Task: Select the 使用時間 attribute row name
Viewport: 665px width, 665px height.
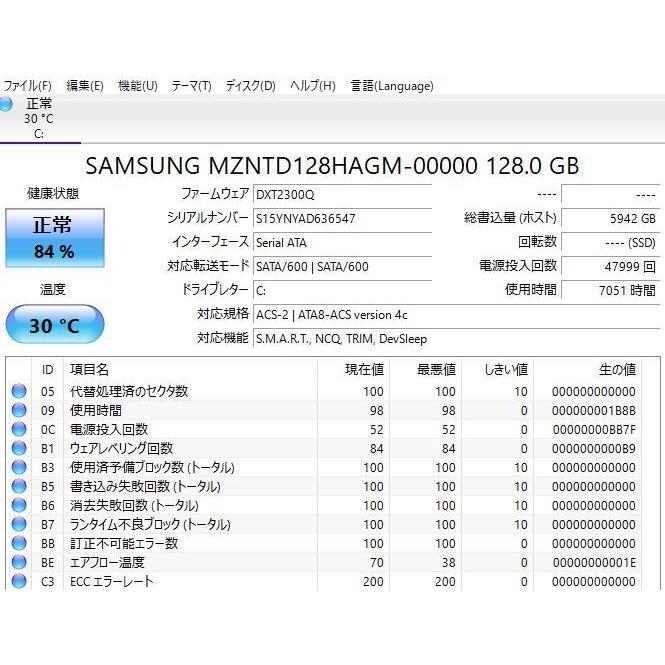Action: coord(96,410)
